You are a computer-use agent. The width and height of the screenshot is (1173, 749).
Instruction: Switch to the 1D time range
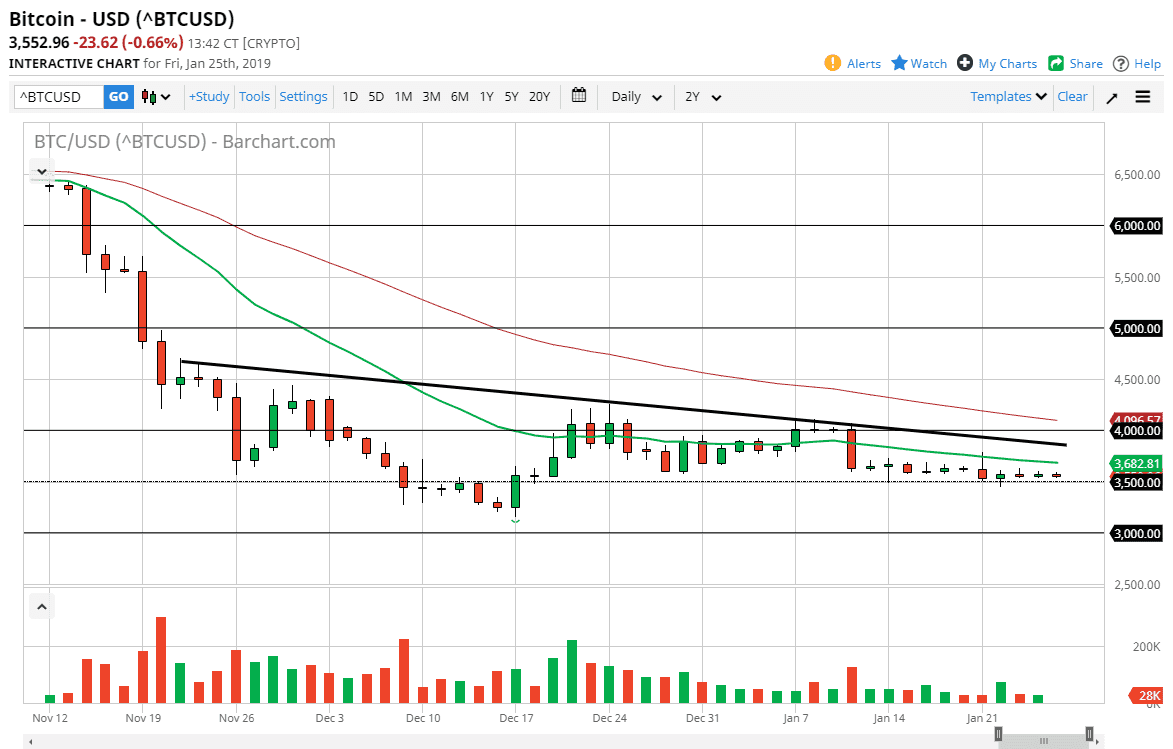(x=350, y=96)
